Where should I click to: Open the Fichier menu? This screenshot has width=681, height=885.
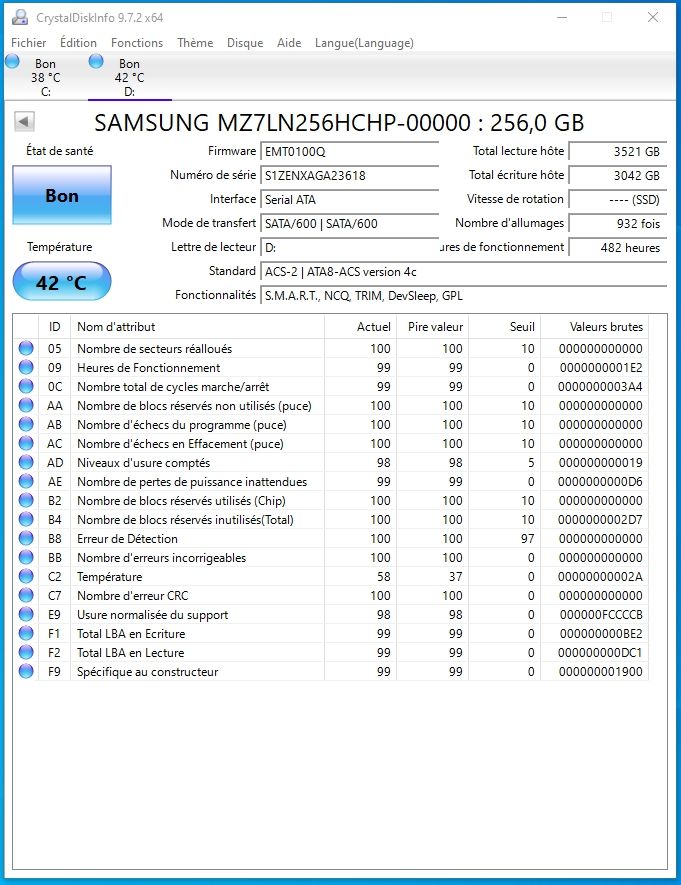[29, 43]
